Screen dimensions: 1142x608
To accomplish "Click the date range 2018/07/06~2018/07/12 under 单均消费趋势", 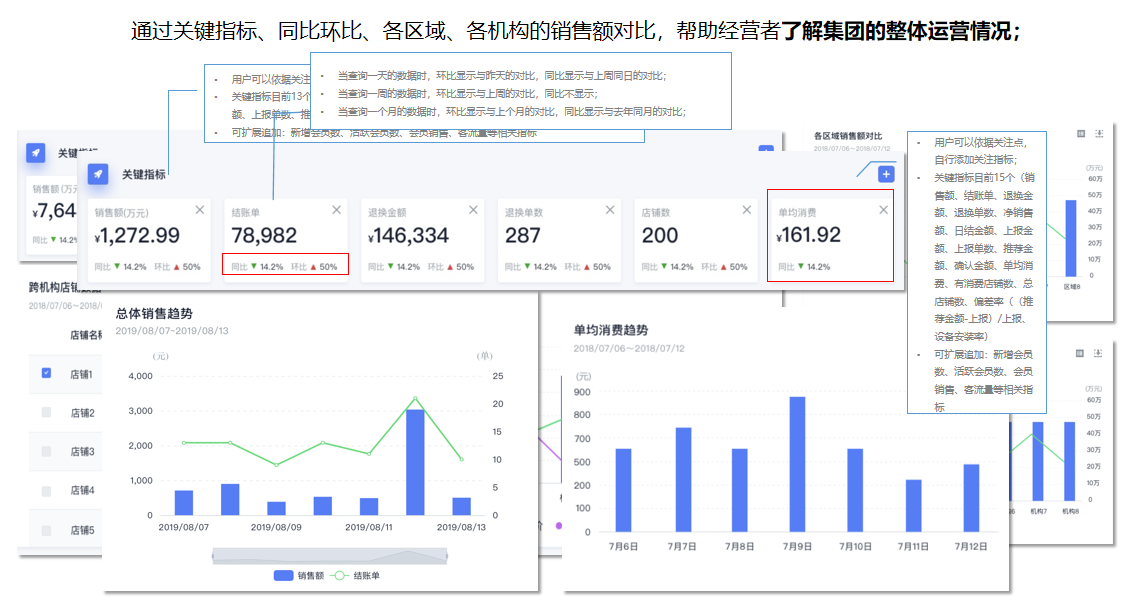I will (x=629, y=349).
